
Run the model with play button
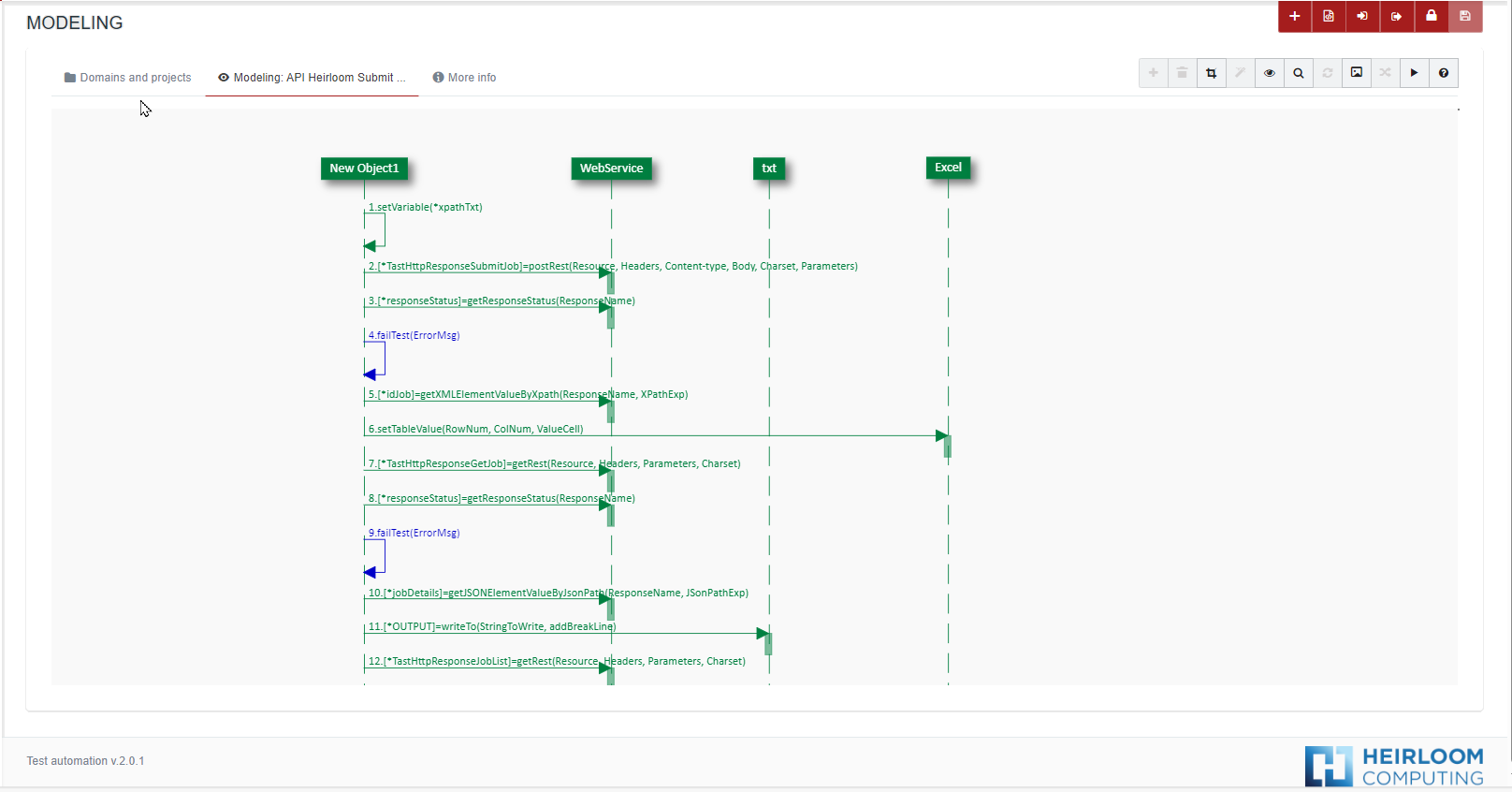click(x=1415, y=73)
